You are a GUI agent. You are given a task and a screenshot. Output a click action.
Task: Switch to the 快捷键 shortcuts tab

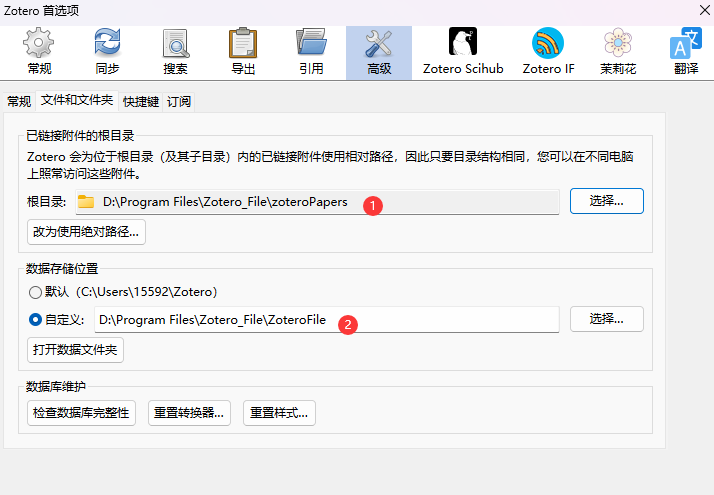[141, 101]
